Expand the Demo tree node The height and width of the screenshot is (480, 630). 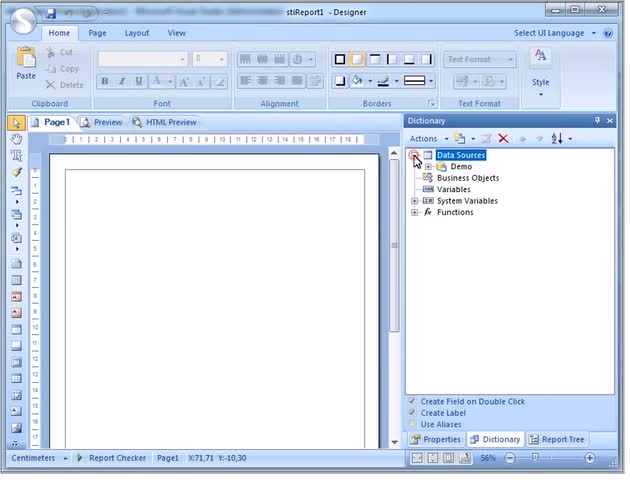(x=428, y=166)
